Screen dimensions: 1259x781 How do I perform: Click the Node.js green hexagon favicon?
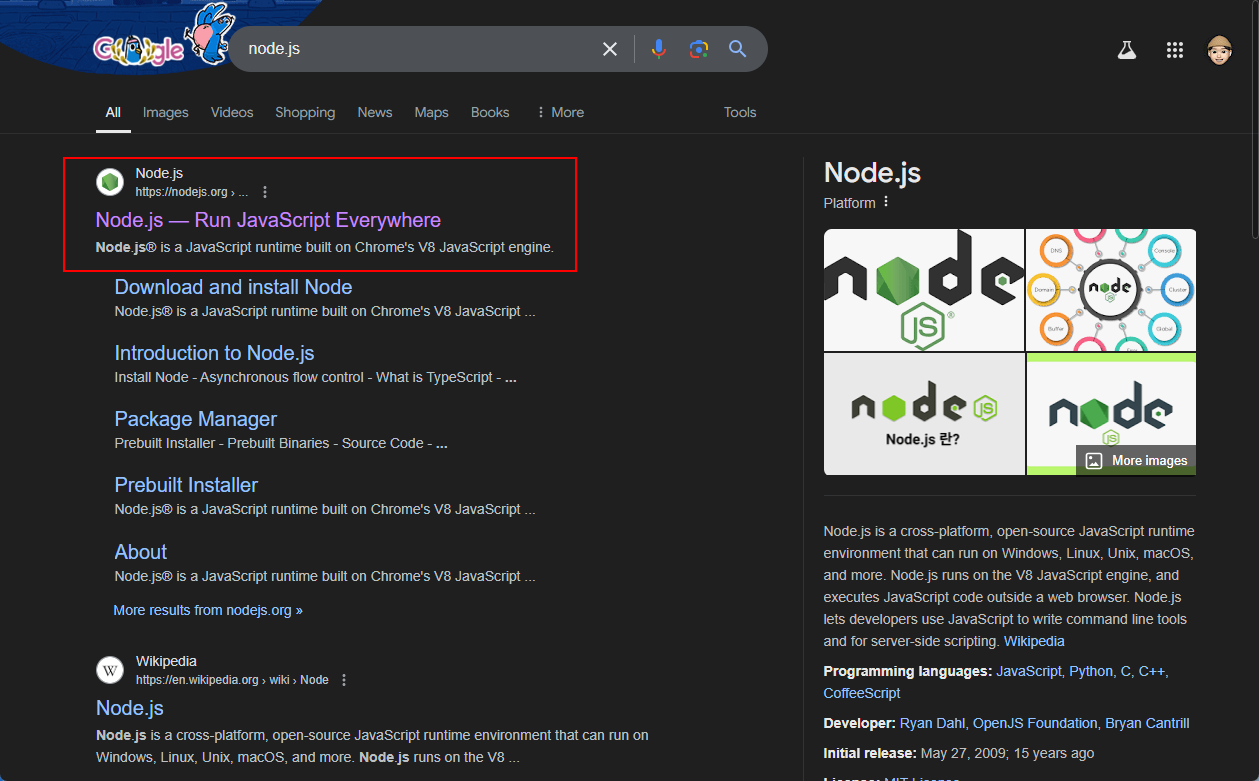109,182
